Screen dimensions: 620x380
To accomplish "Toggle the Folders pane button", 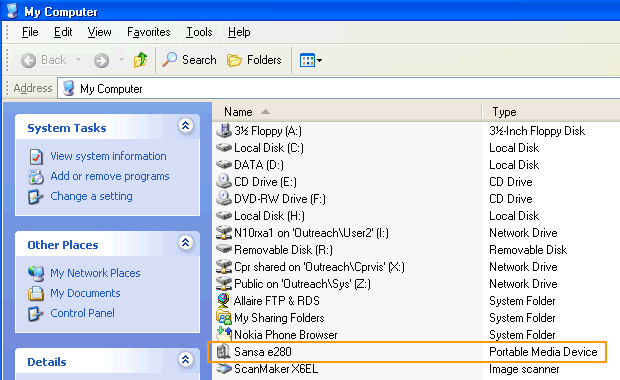I will point(254,60).
